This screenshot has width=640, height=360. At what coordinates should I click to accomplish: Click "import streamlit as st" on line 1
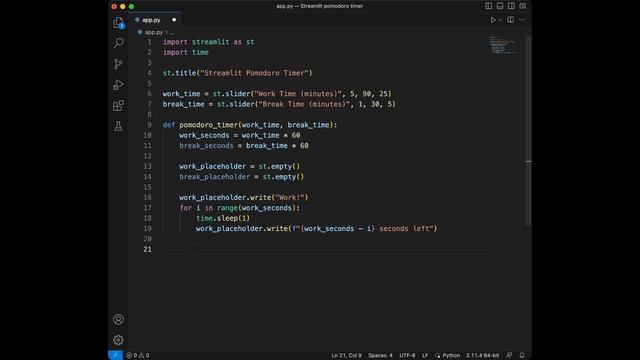point(208,42)
